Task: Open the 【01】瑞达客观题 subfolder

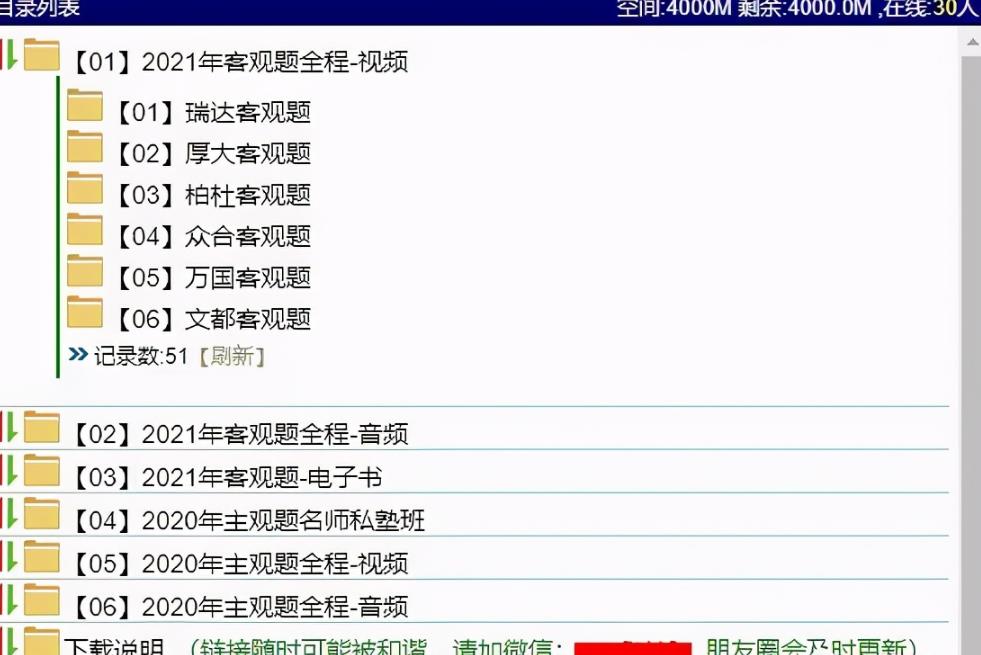Action: (x=213, y=113)
